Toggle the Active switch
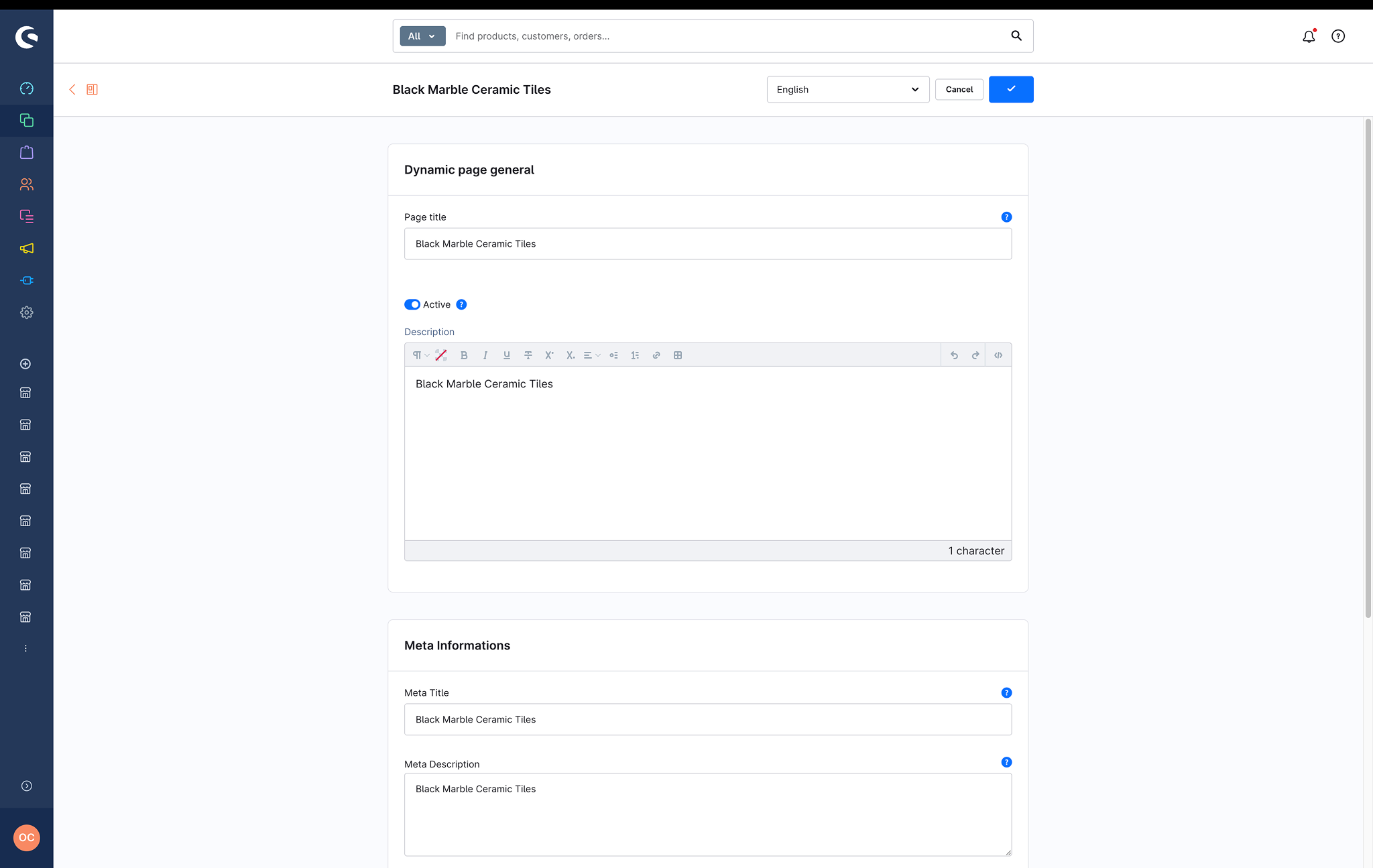The image size is (1373, 868). [x=412, y=304]
